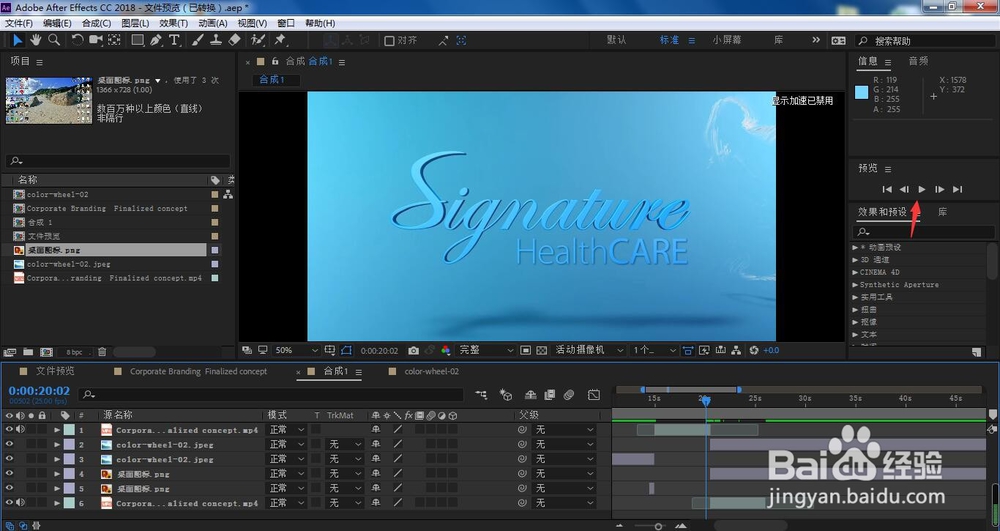
Task: Select the Rotation tool
Action: [x=77, y=40]
